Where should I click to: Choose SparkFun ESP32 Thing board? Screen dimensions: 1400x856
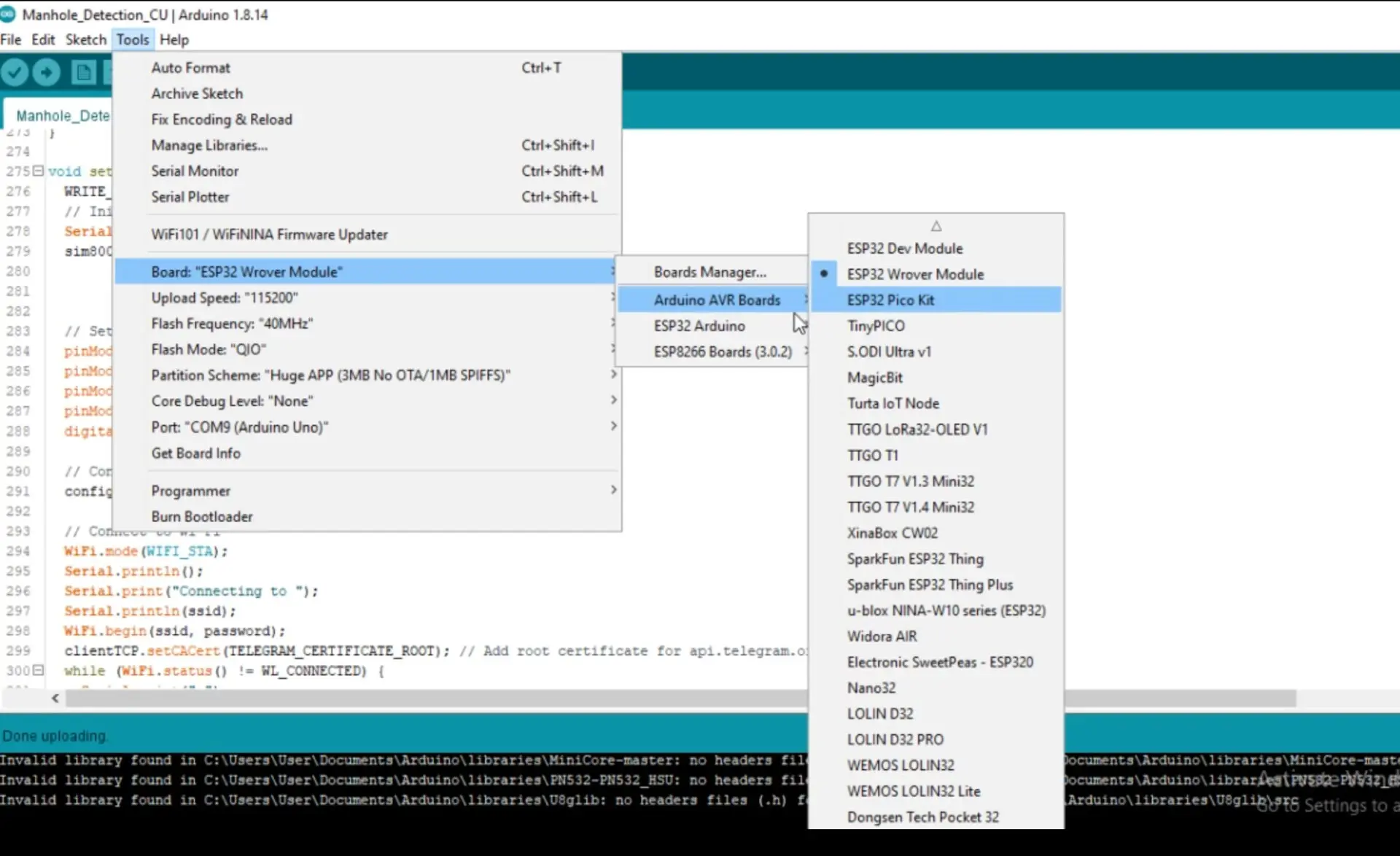[x=936, y=559]
